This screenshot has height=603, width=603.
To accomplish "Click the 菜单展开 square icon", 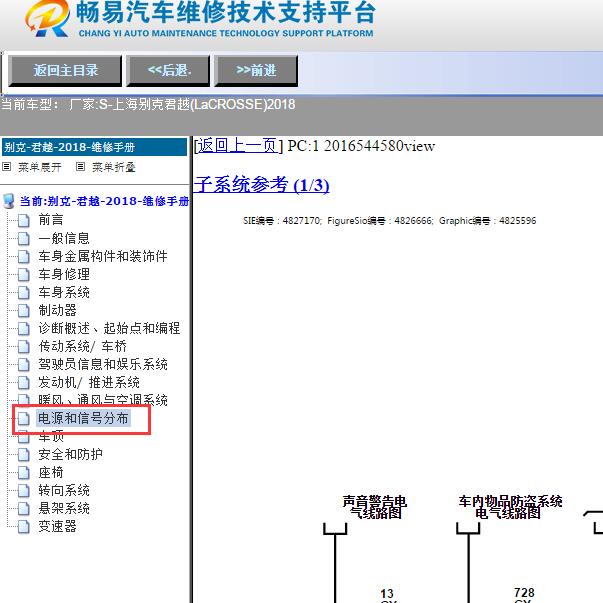I will click(x=7, y=167).
